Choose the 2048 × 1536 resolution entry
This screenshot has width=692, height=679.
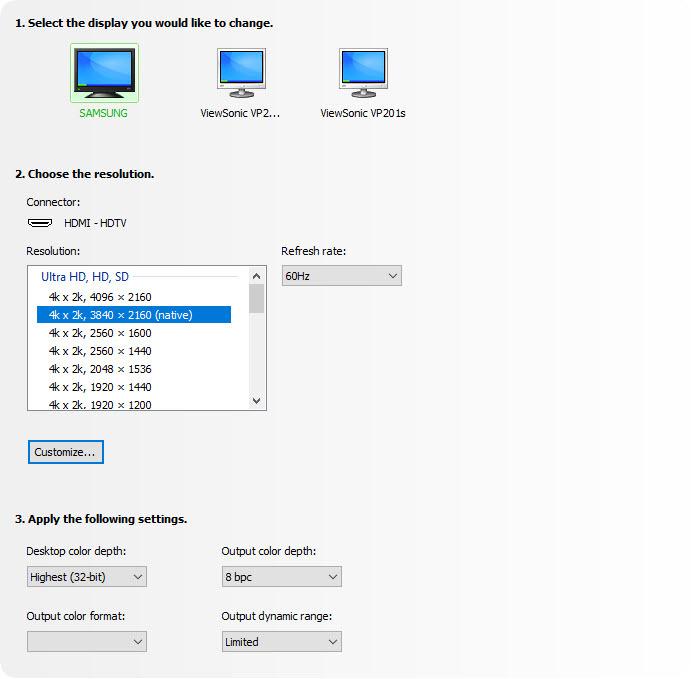pyautogui.click(x=100, y=369)
